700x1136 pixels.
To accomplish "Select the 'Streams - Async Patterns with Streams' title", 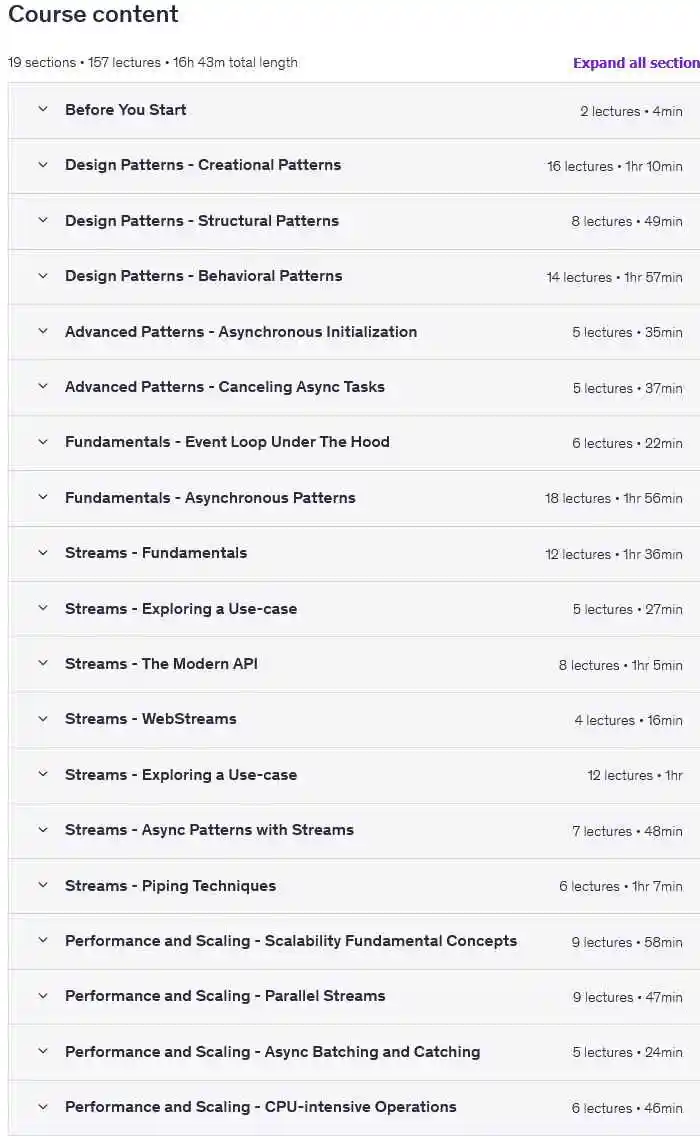I will tap(209, 830).
